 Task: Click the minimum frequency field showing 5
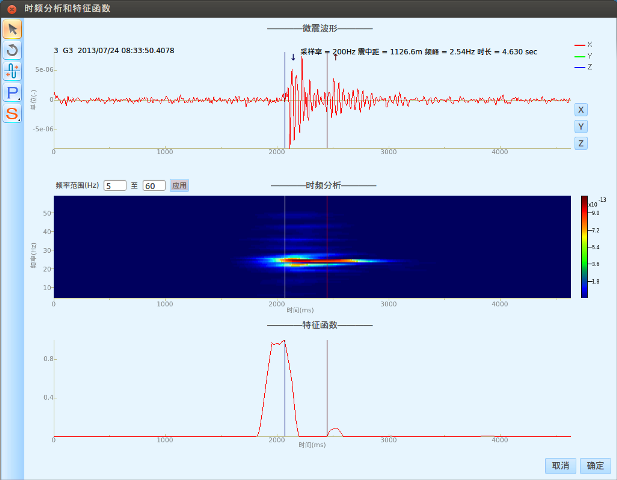pos(114,185)
